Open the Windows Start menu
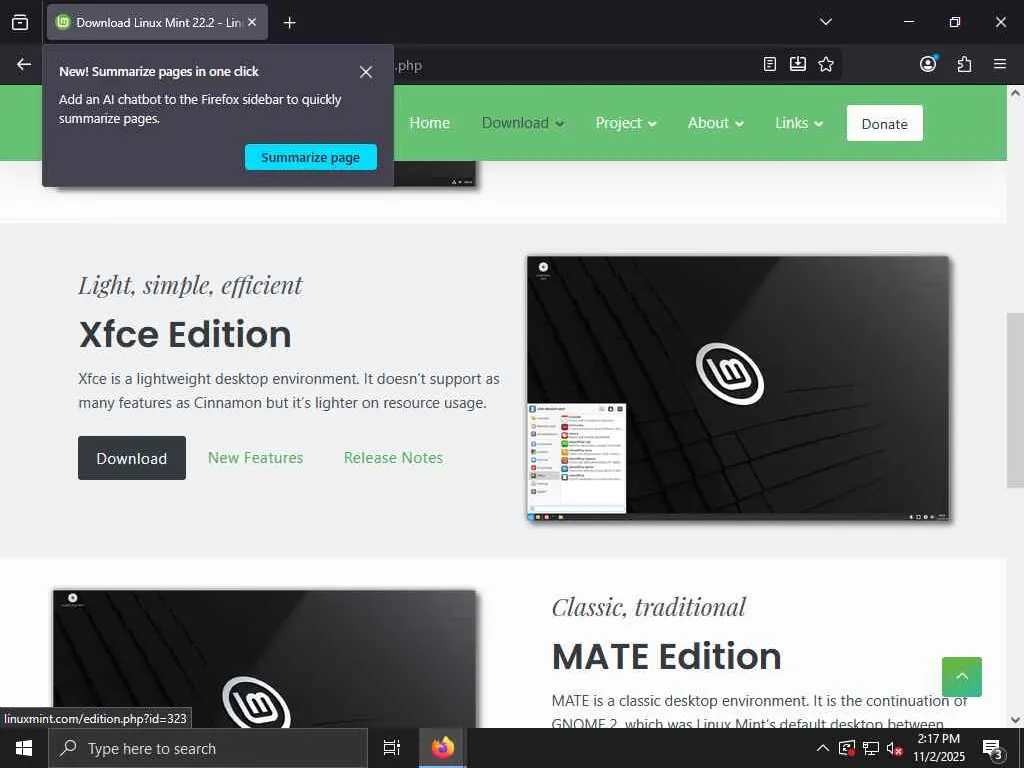Image resolution: width=1024 pixels, height=768 pixels. click(x=24, y=748)
